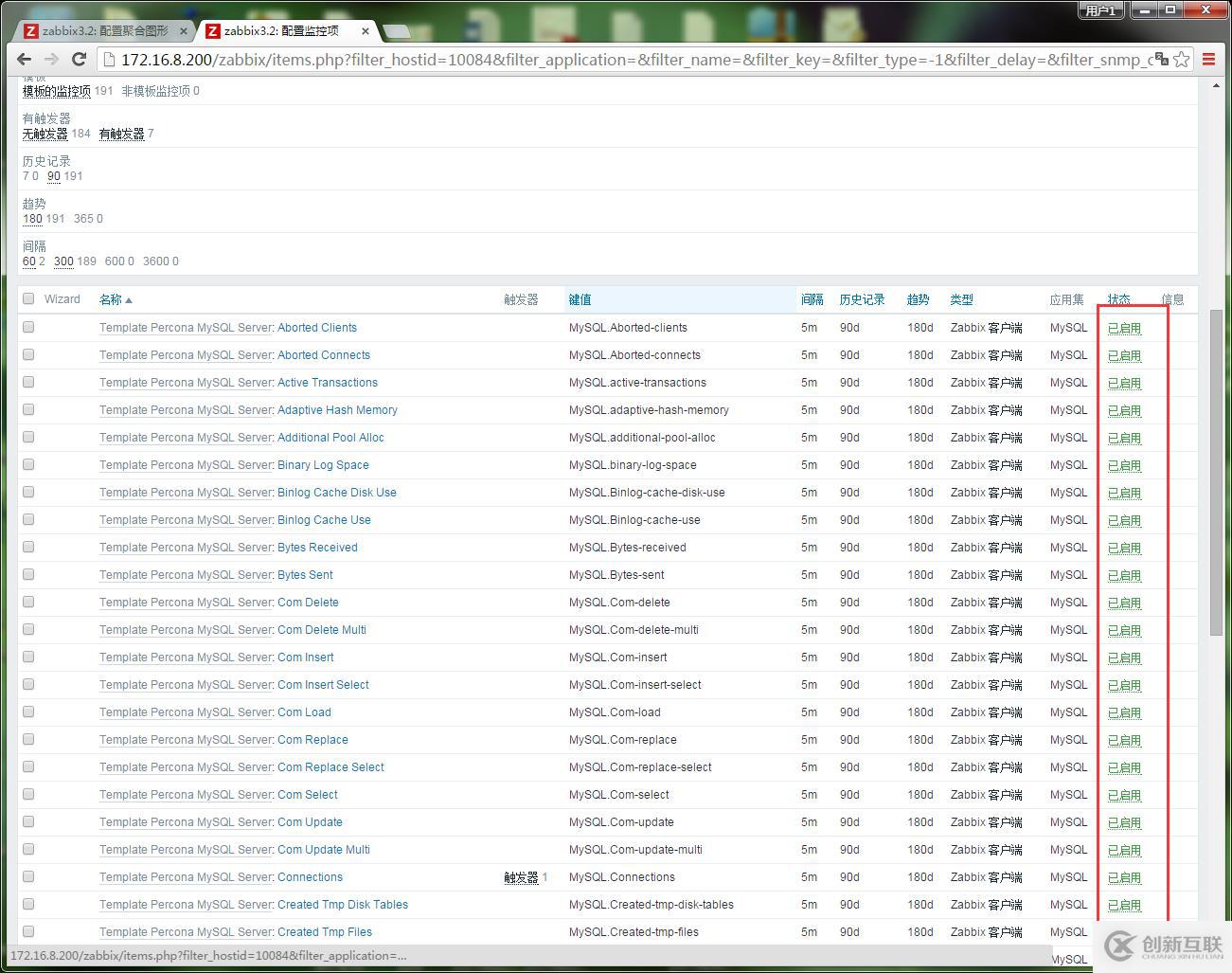The image size is (1232, 973).
Task: Click the Zabbix logo on the active tab
Action: click(212, 30)
